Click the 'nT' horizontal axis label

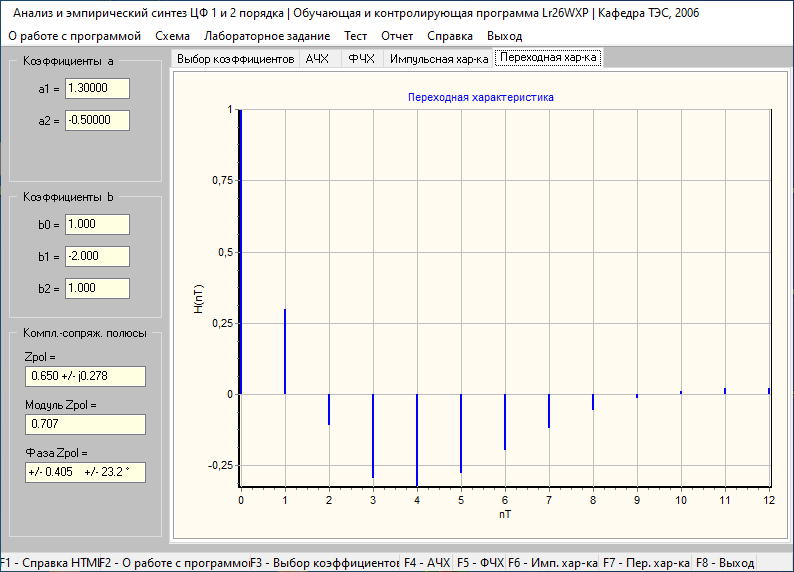tap(505, 514)
